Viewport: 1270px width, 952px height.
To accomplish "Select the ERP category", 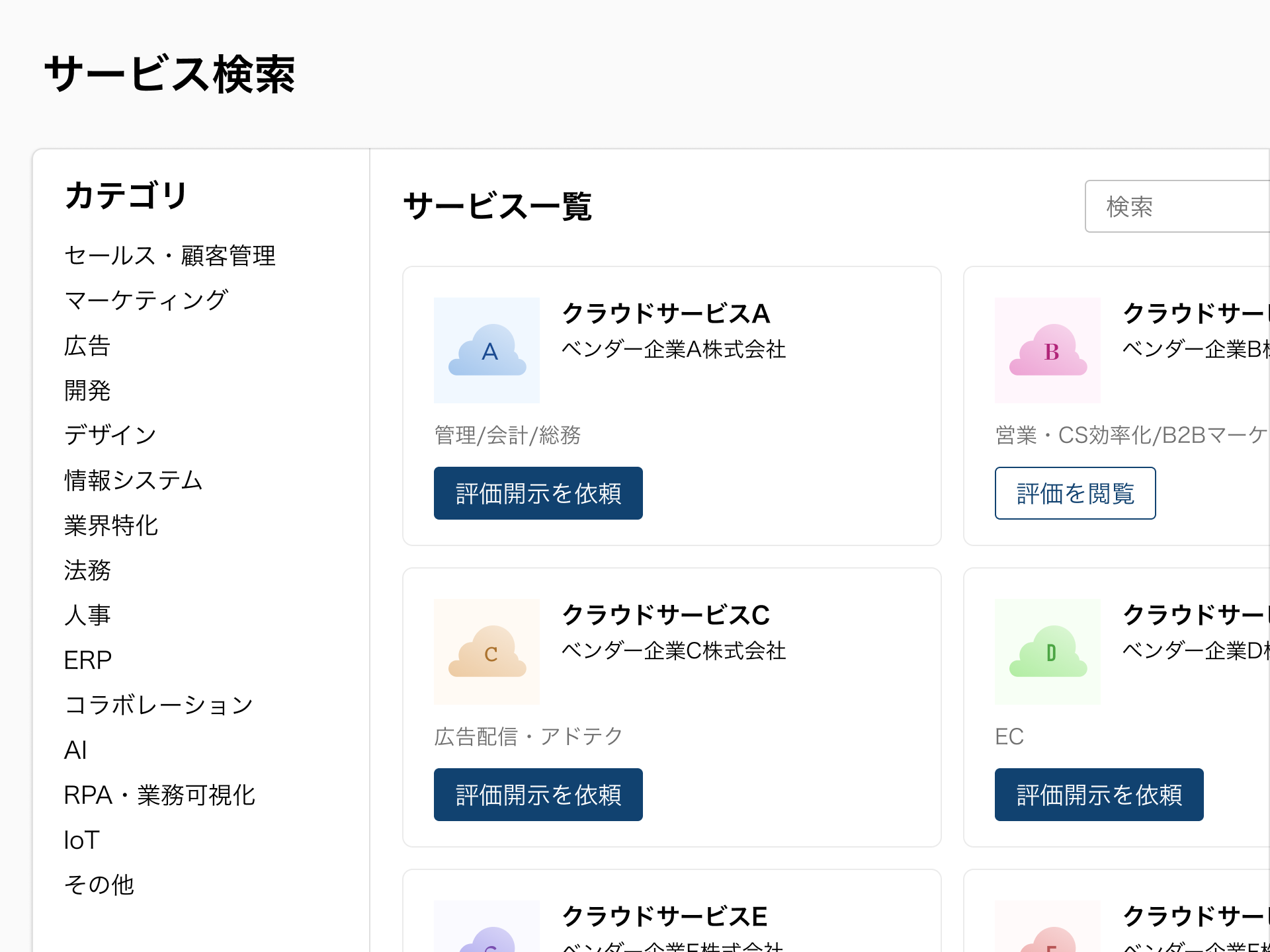I will 87,660.
